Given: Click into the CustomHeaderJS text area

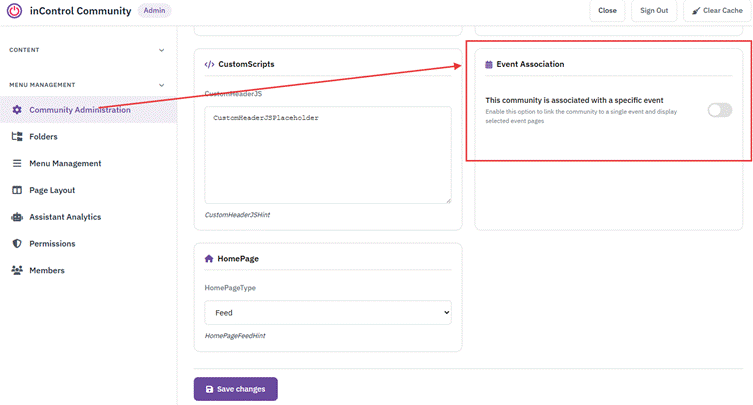Looking at the screenshot, I should click(x=328, y=155).
